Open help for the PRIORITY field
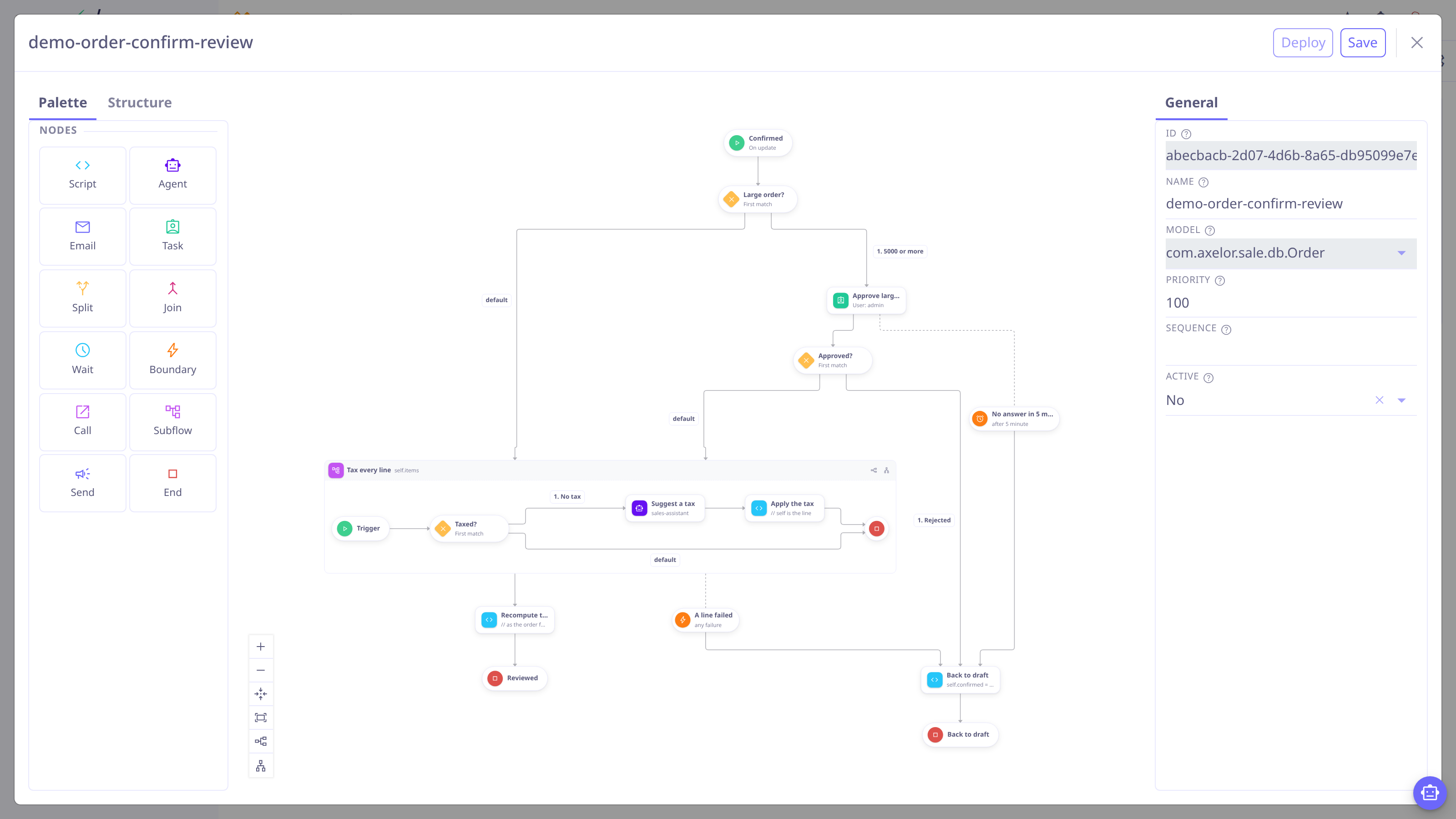 click(x=1220, y=280)
